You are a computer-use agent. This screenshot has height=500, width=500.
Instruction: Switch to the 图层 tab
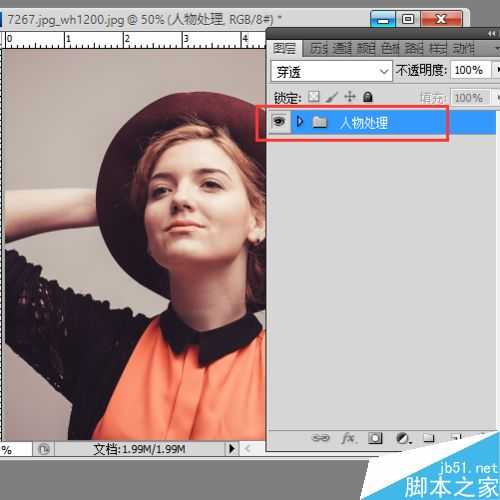(x=284, y=49)
